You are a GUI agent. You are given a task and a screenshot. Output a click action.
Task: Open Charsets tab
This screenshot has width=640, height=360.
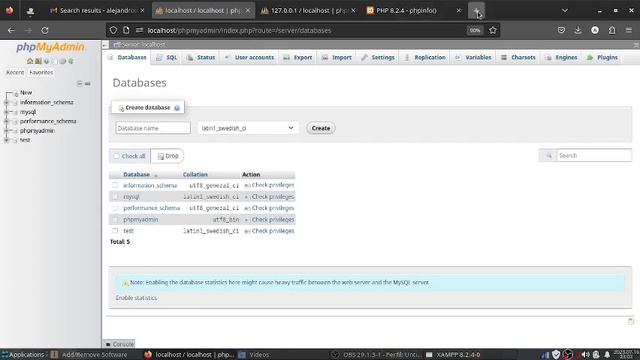click(x=518, y=58)
